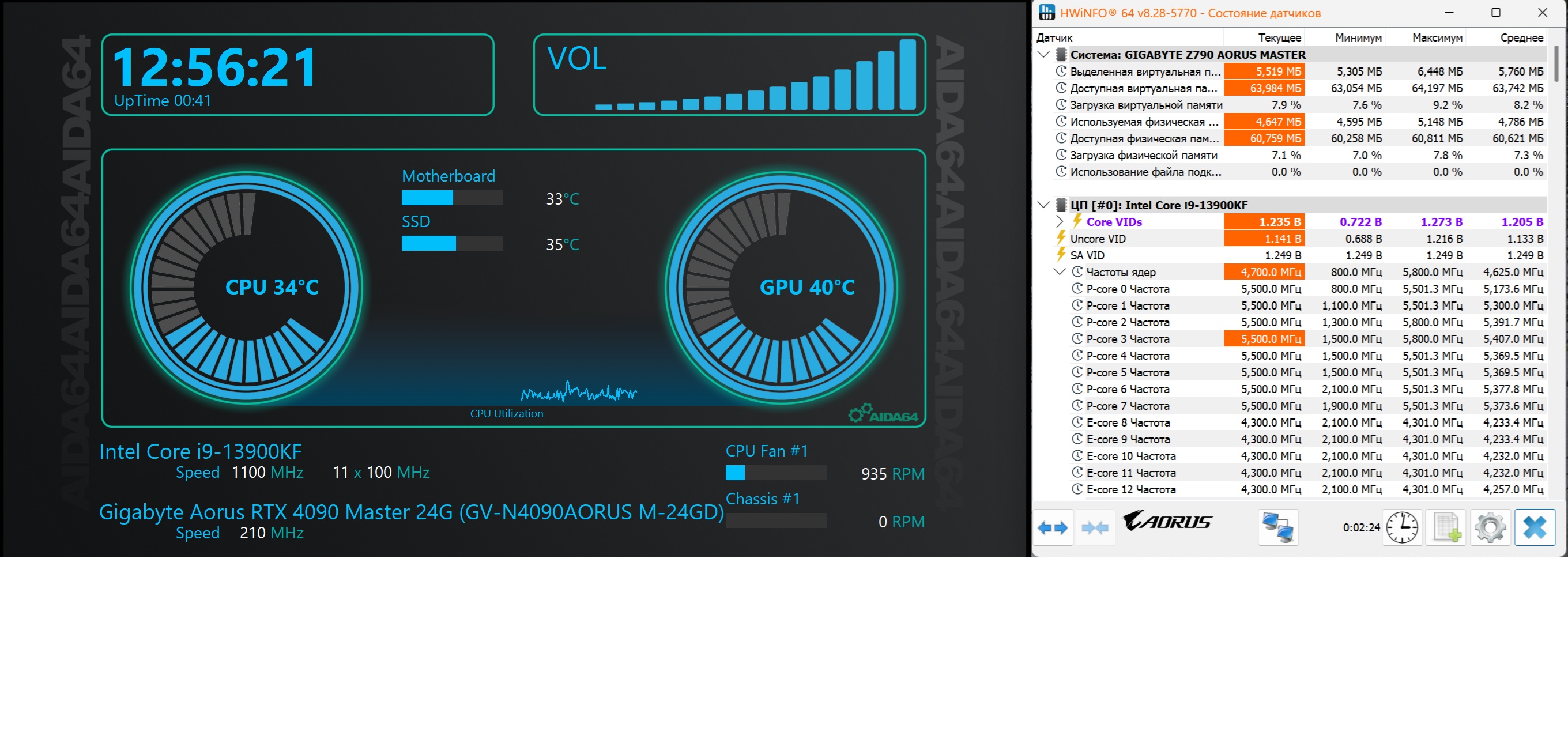
Task: Click the HWiNFO vertical scrollbar thumb
Action: click(x=1557, y=63)
